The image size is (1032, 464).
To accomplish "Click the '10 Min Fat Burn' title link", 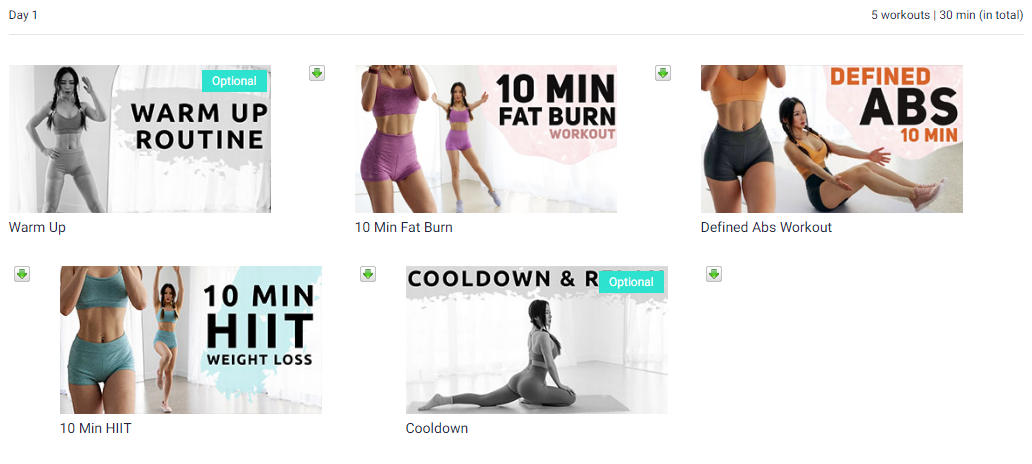I will [x=403, y=228].
